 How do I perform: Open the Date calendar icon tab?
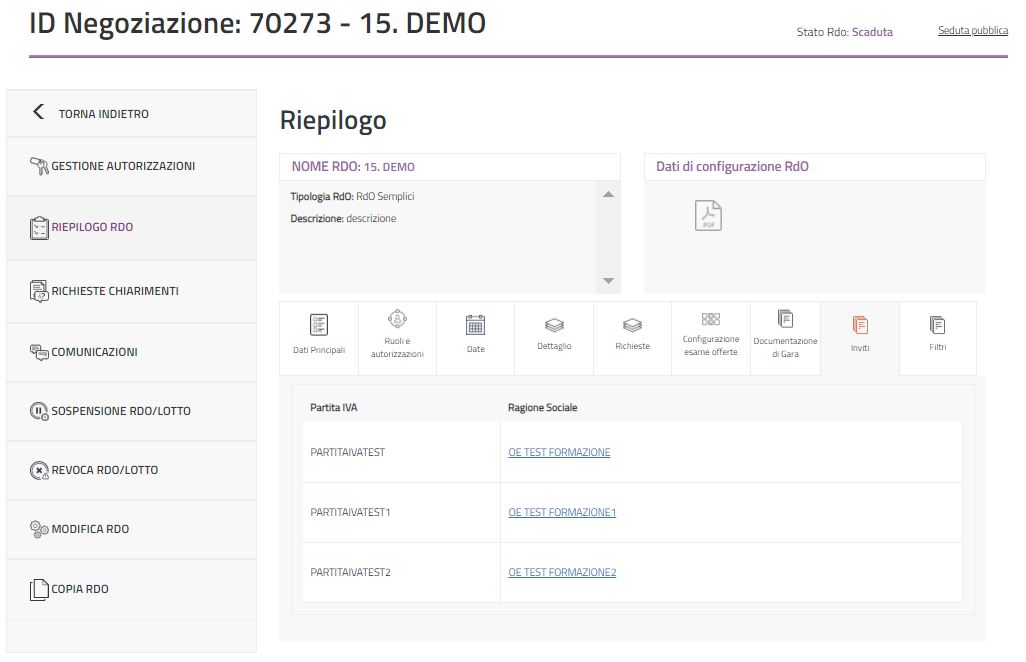pos(475,325)
